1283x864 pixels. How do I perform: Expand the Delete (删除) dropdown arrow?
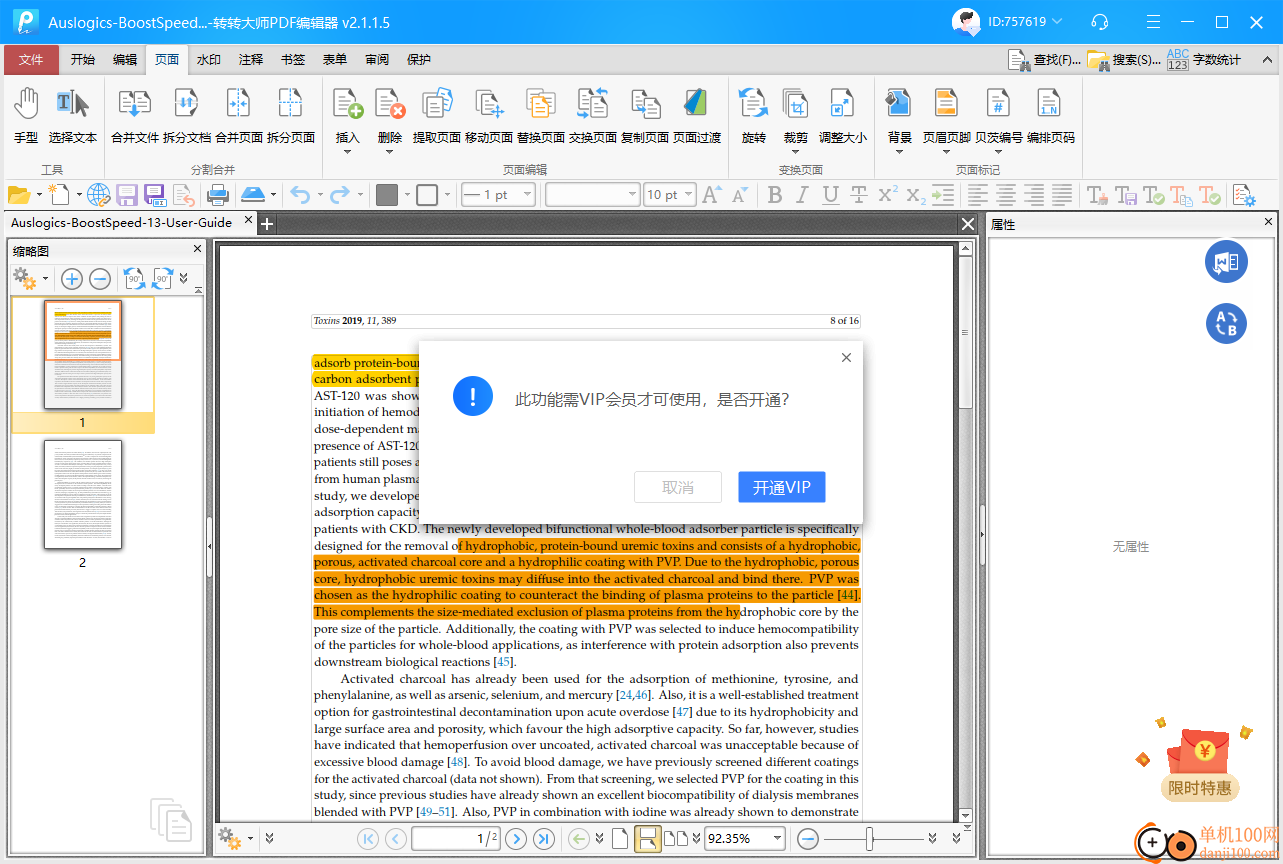[389, 152]
